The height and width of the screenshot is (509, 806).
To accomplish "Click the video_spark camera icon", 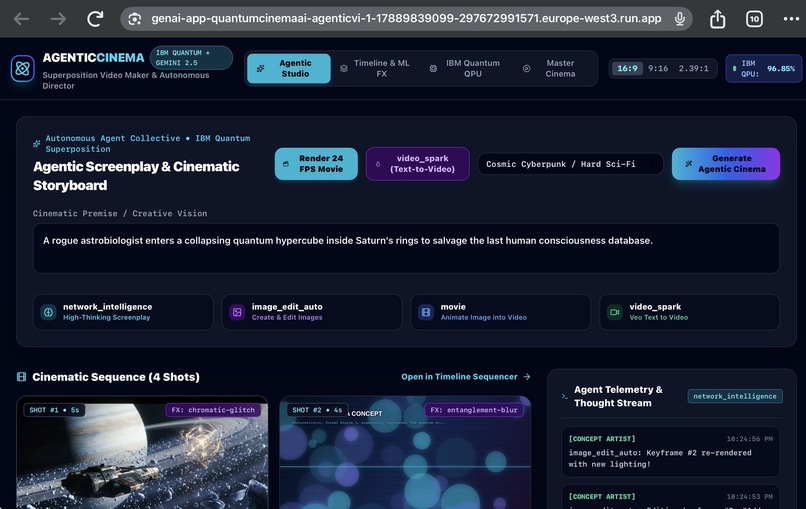I will (x=614, y=312).
